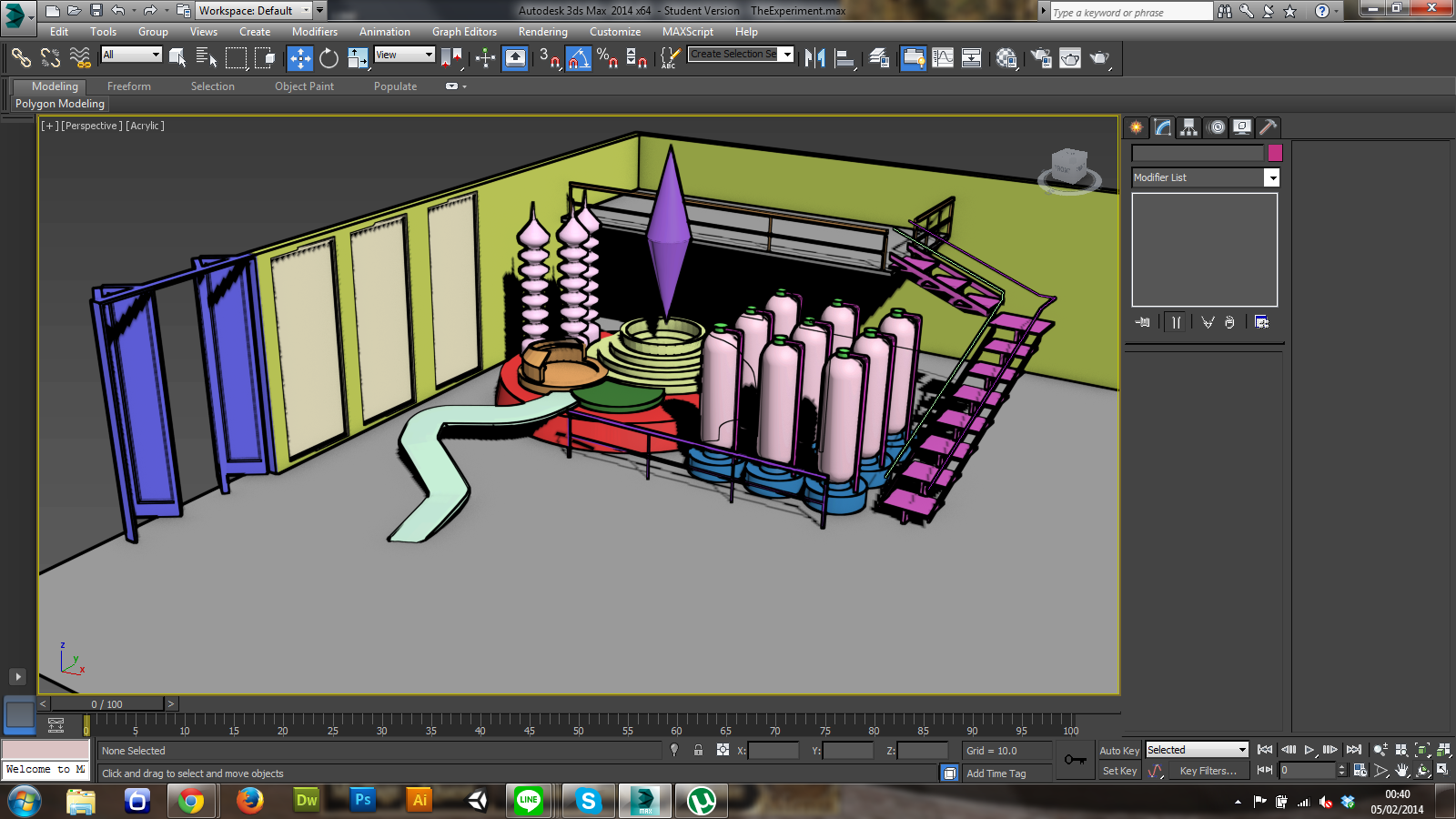Click the magenta object color swatch

[1275, 153]
